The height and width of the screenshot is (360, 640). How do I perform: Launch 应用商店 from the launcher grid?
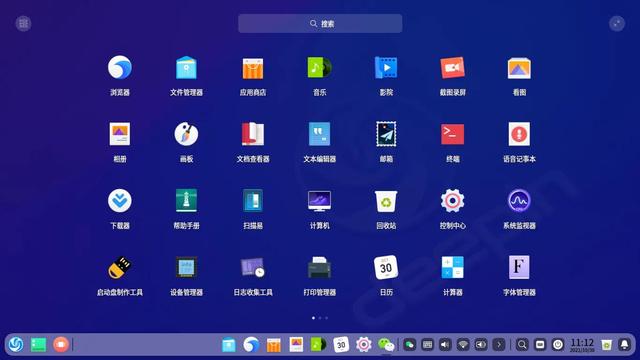pos(253,68)
